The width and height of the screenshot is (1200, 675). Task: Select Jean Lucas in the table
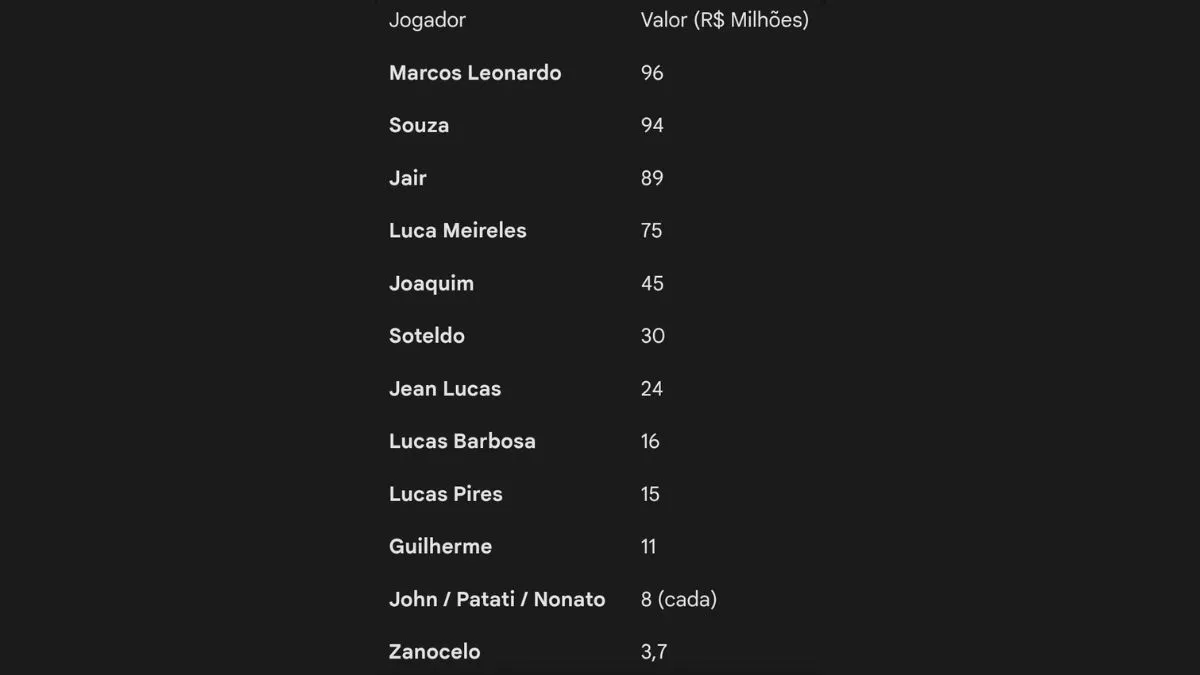click(445, 388)
